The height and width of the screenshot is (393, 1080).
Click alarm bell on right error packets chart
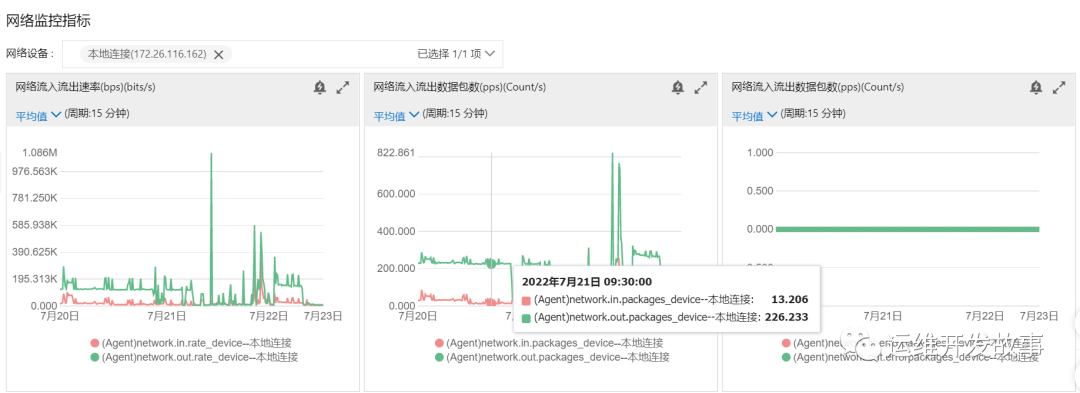pyautogui.click(x=1036, y=87)
